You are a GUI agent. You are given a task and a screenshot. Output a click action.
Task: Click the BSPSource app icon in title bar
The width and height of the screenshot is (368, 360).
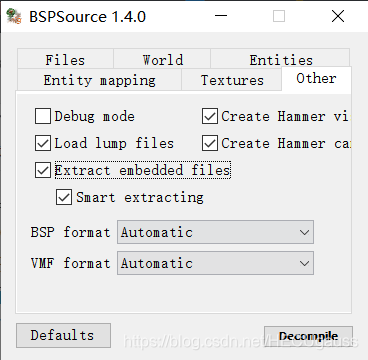coord(14,17)
